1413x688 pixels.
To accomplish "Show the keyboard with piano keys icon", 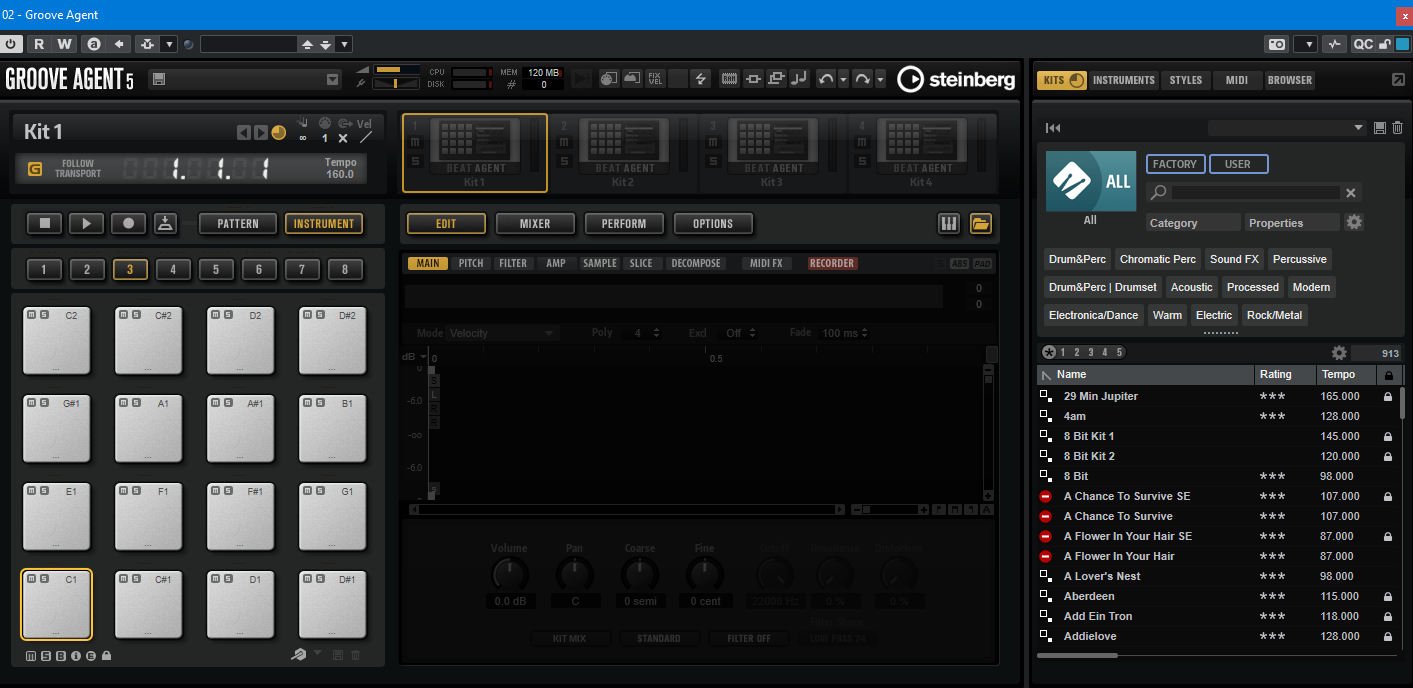I will click(x=949, y=223).
